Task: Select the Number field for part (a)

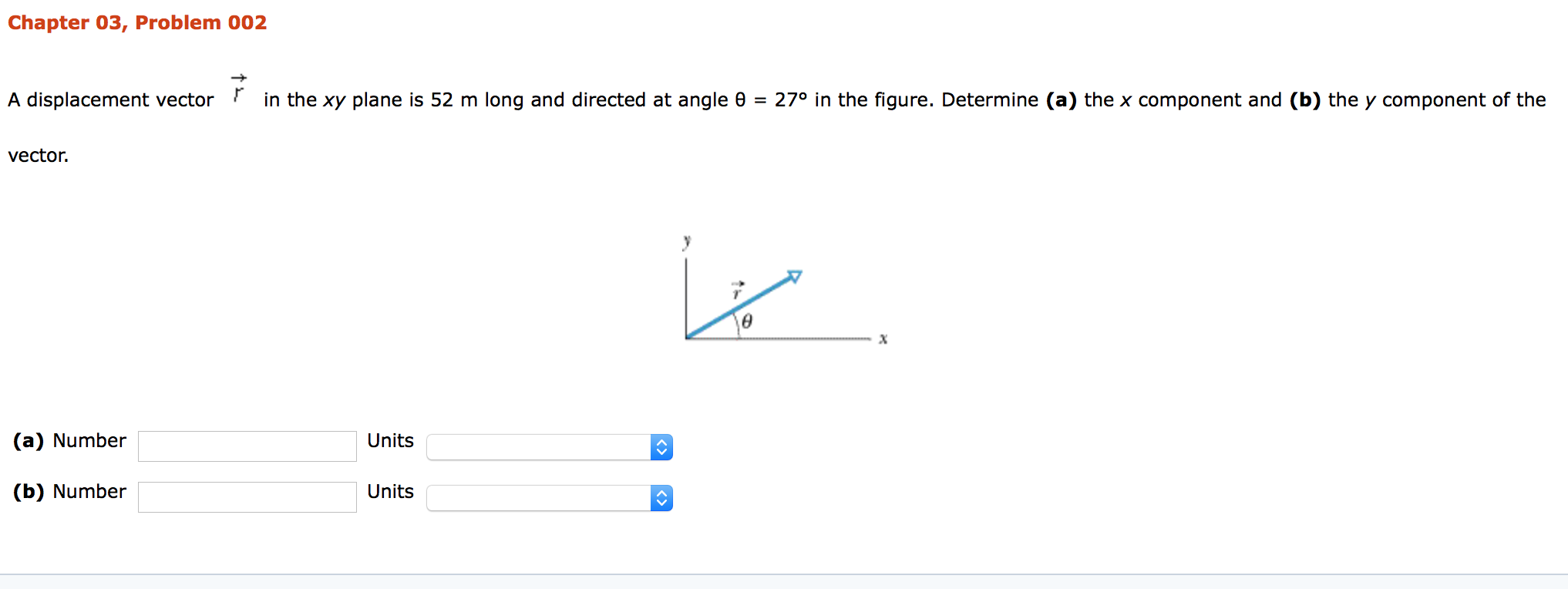Action: click(x=247, y=446)
